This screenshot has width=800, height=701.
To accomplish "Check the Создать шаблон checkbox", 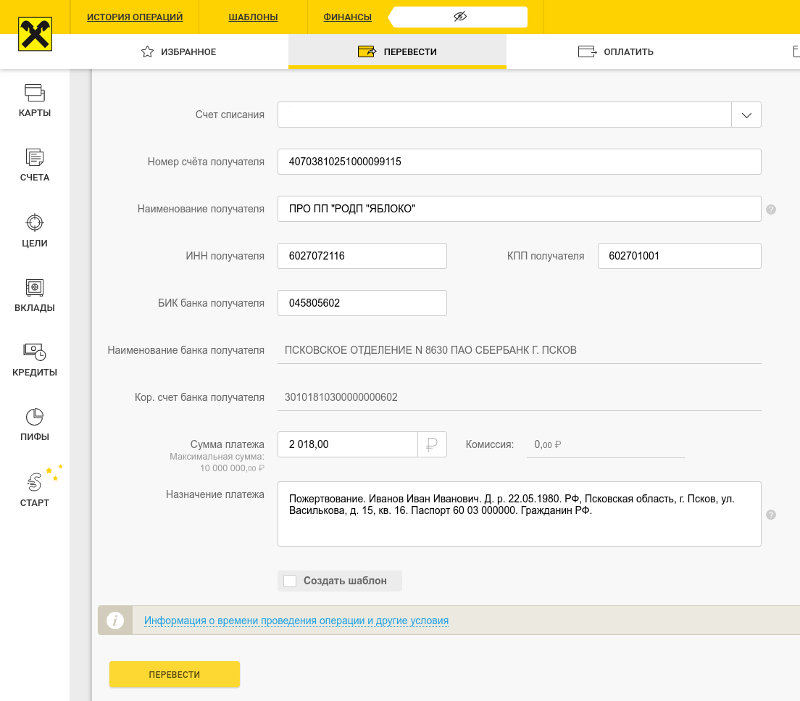I will pos(290,581).
